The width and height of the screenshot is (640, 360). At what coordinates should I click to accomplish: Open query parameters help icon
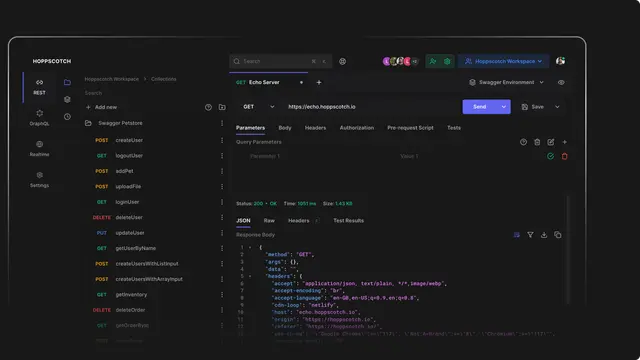pyautogui.click(x=523, y=142)
